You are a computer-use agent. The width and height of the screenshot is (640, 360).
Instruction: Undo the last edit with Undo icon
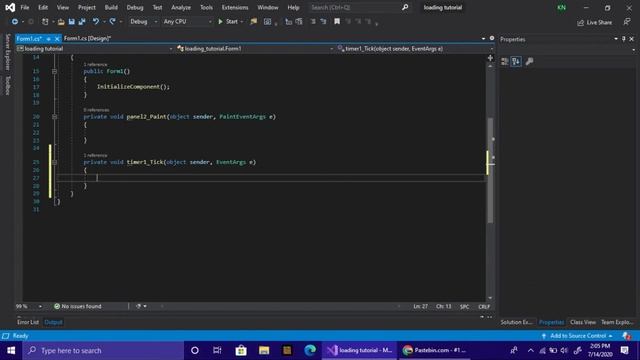click(x=96, y=22)
